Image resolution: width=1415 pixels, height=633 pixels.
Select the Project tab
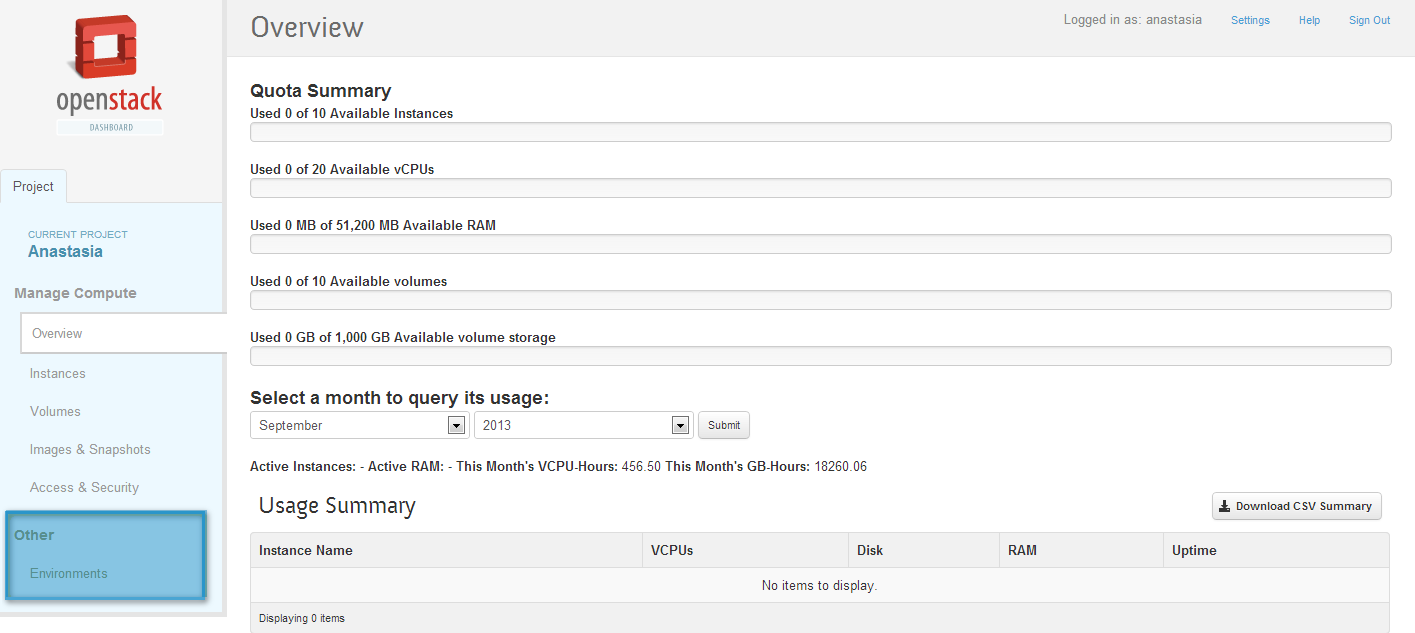pyautogui.click(x=33, y=187)
